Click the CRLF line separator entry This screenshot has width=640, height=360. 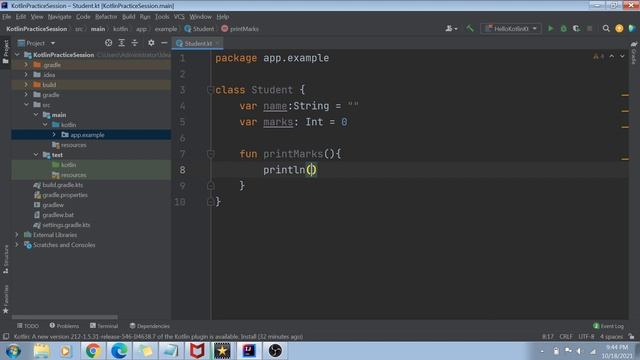pyautogui.click(x=566, y=337)
